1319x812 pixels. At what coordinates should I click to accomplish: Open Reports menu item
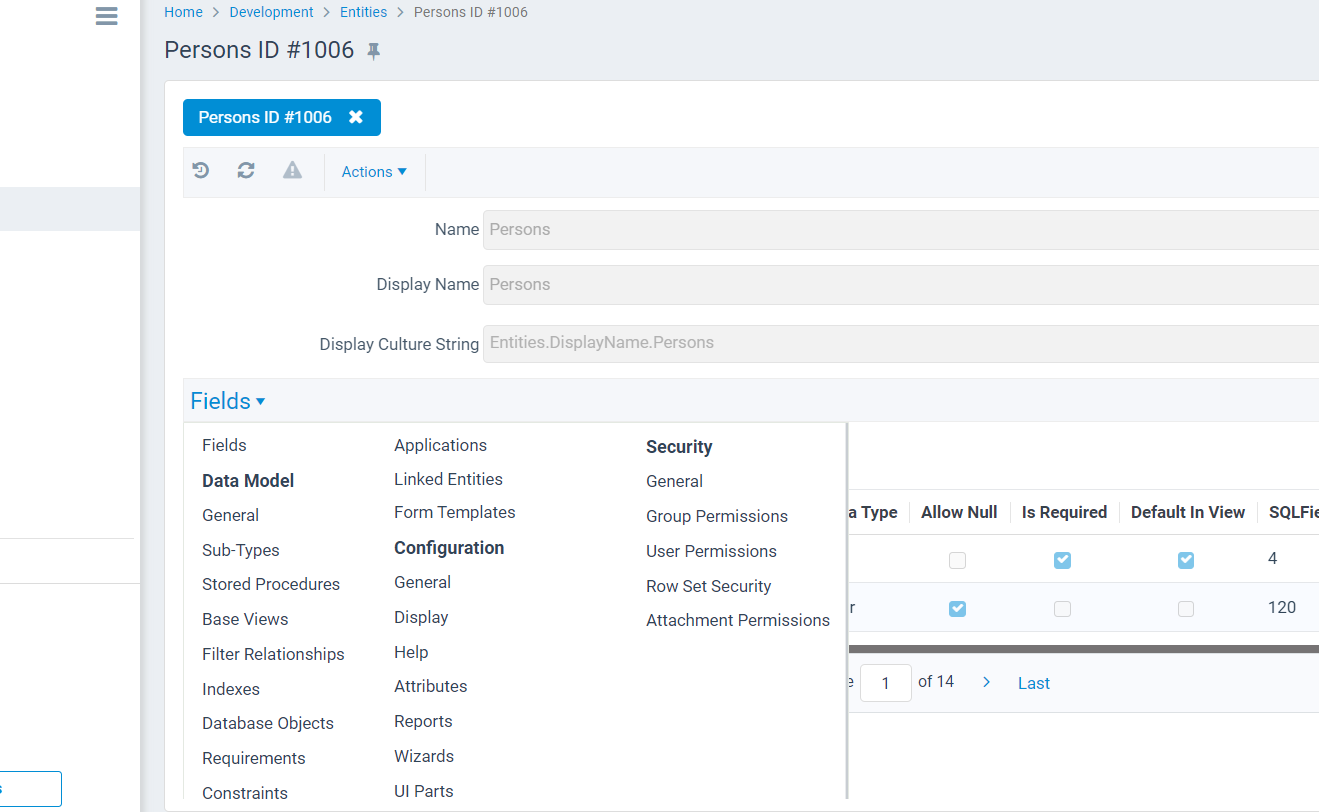point(423,721)
